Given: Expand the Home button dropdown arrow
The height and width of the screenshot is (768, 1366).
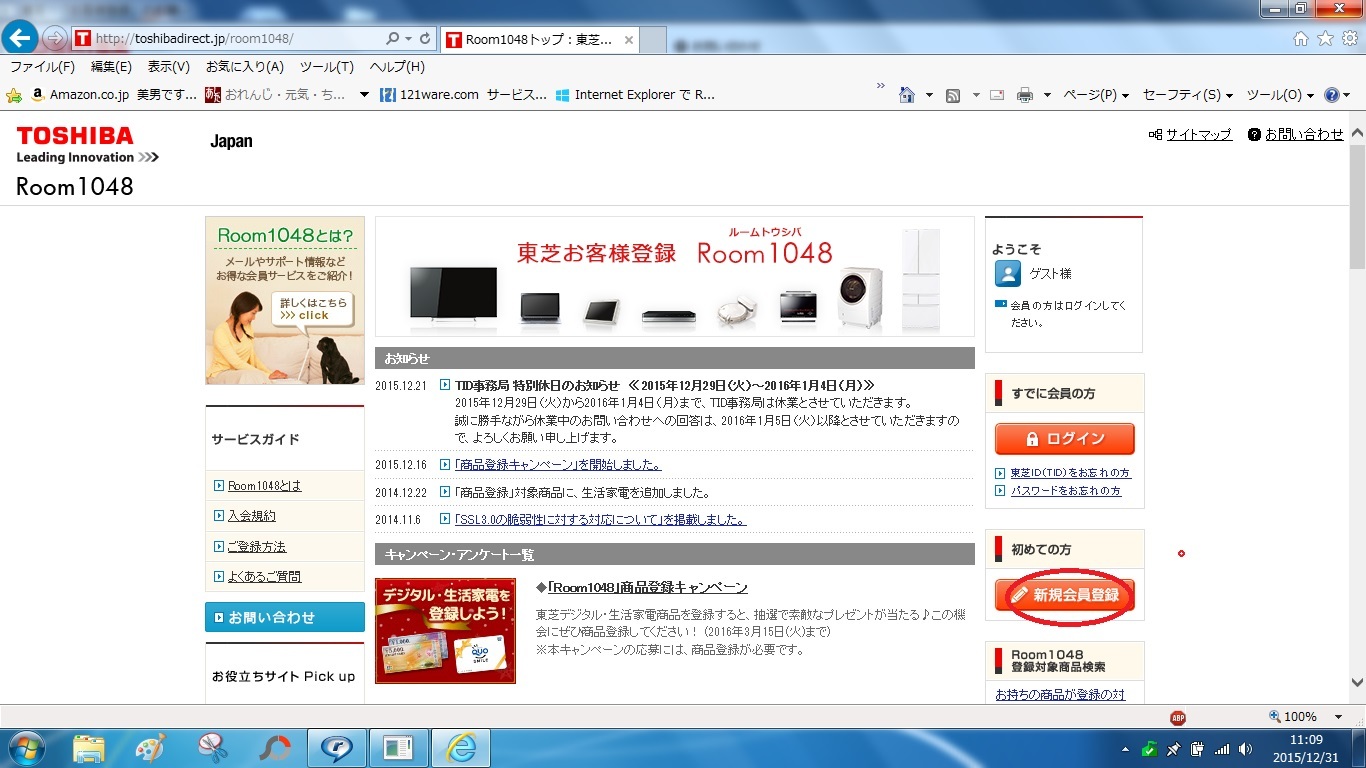Looking at the screenshot, I should 929,96.
